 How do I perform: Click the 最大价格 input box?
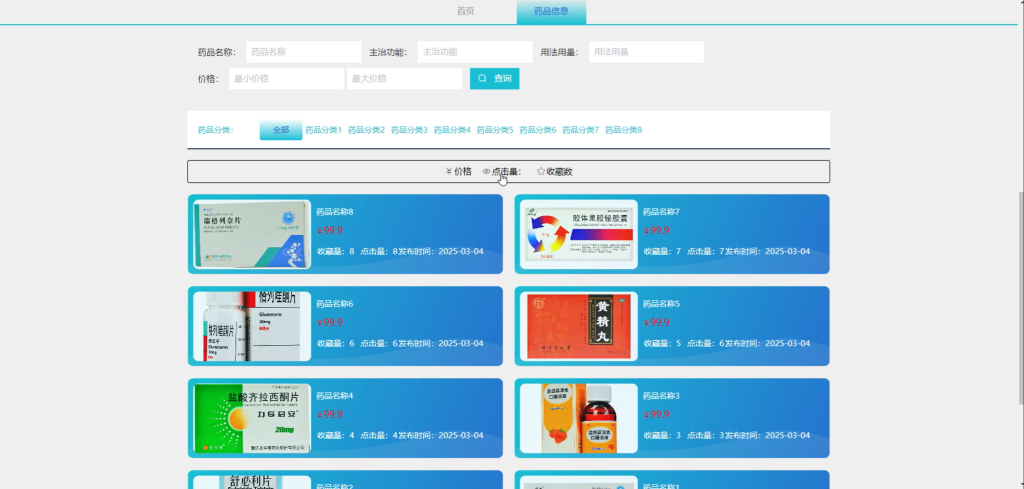pos(404,79)
